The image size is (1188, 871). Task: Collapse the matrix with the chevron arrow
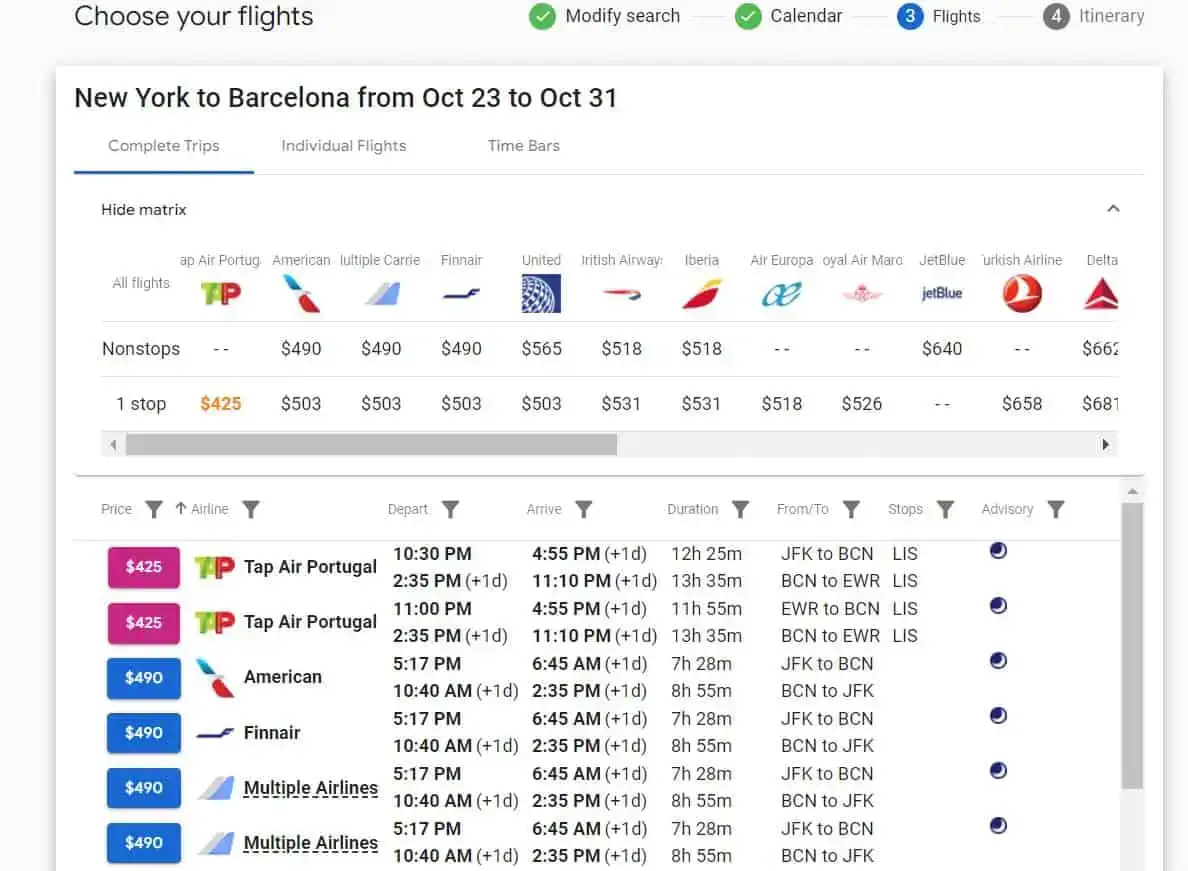coord(1113,209)
